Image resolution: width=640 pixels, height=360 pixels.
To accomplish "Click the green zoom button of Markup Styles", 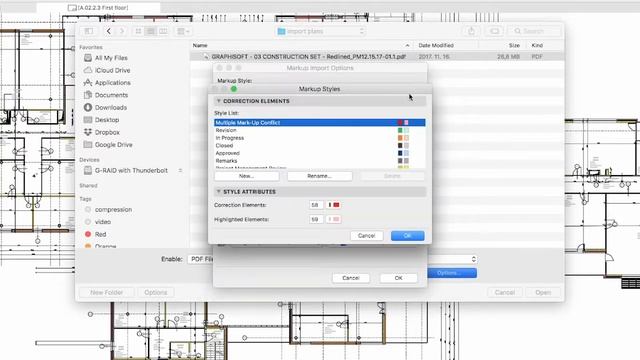I will (x=234, y=89).
